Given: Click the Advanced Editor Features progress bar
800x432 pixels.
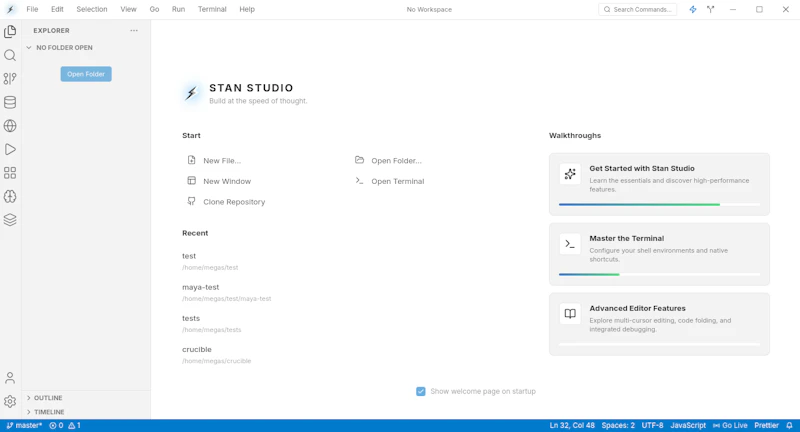Looking at the screenshot, I should [x=659, y=344].
